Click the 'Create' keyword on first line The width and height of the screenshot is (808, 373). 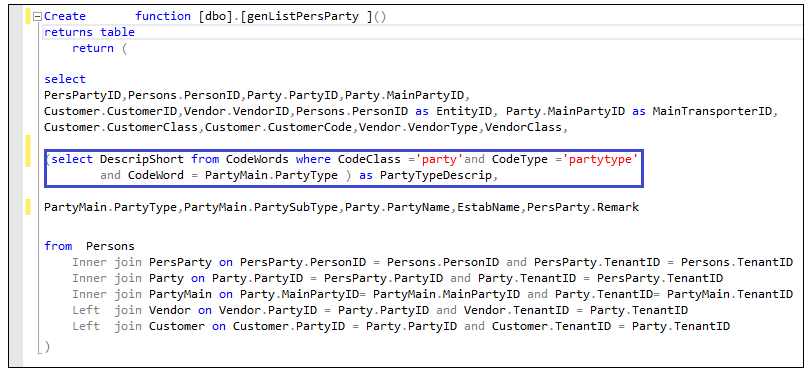coord(65,16)
